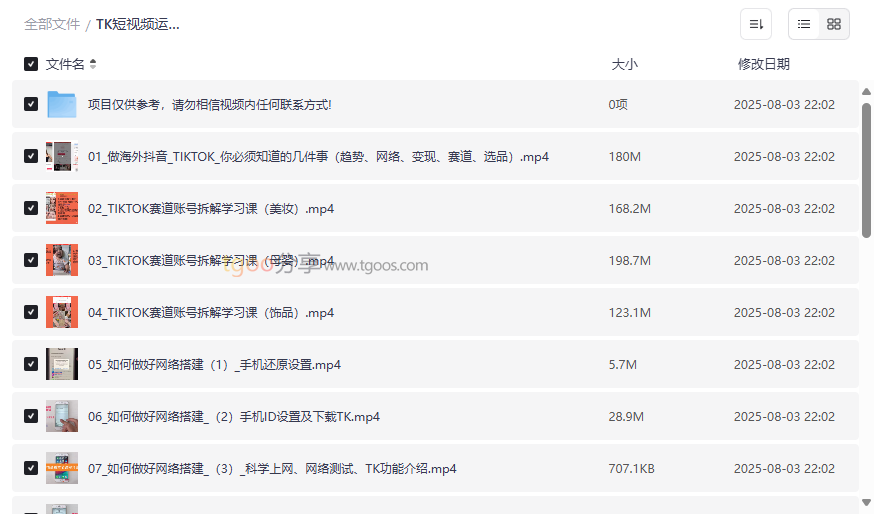This screenshot has height=514, width=874.
Task: Uncheck the 06 手机ID设置 file checkbox
Action: pos(31,417)
